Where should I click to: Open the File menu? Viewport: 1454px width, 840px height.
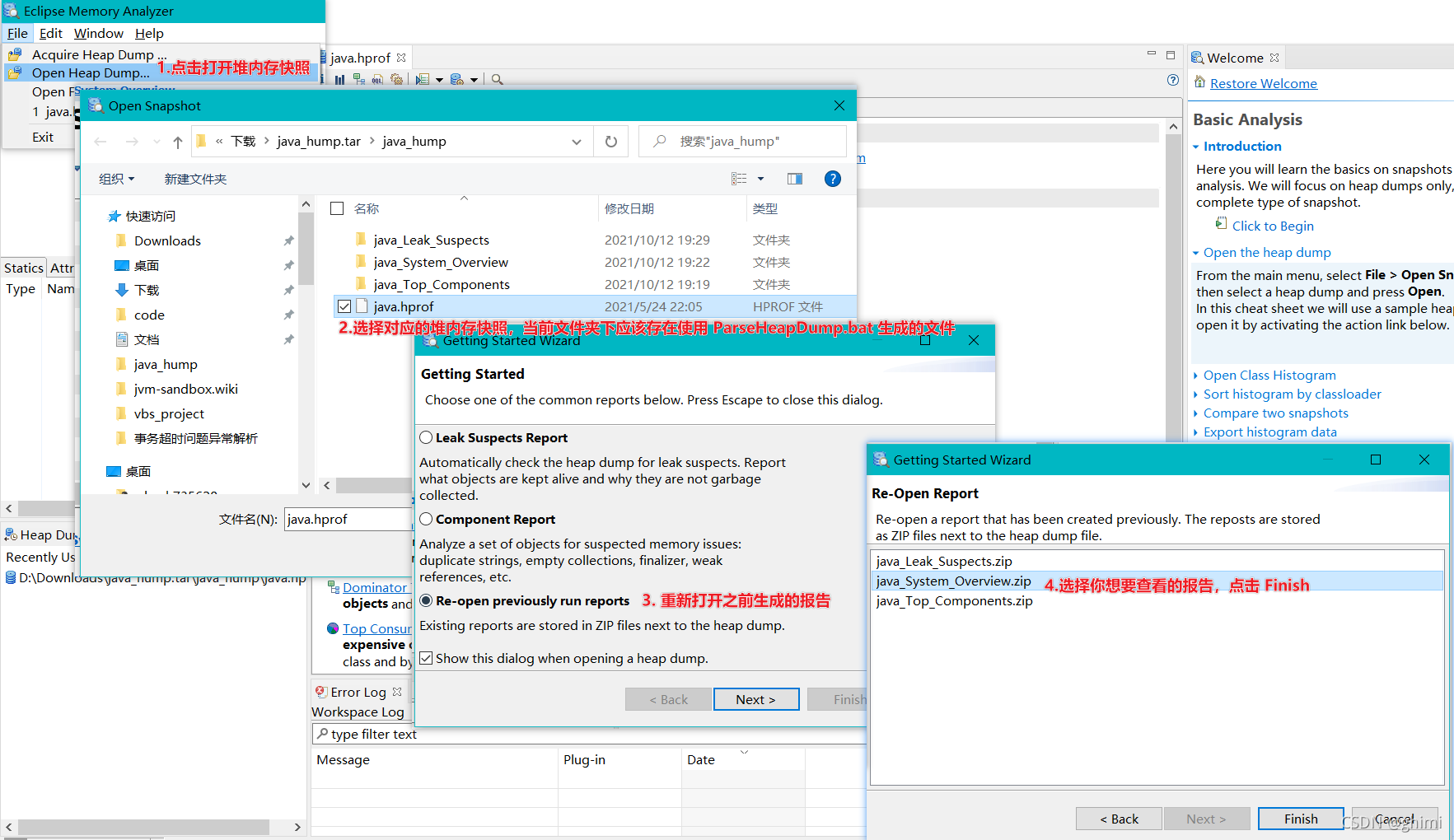point(17,33)
